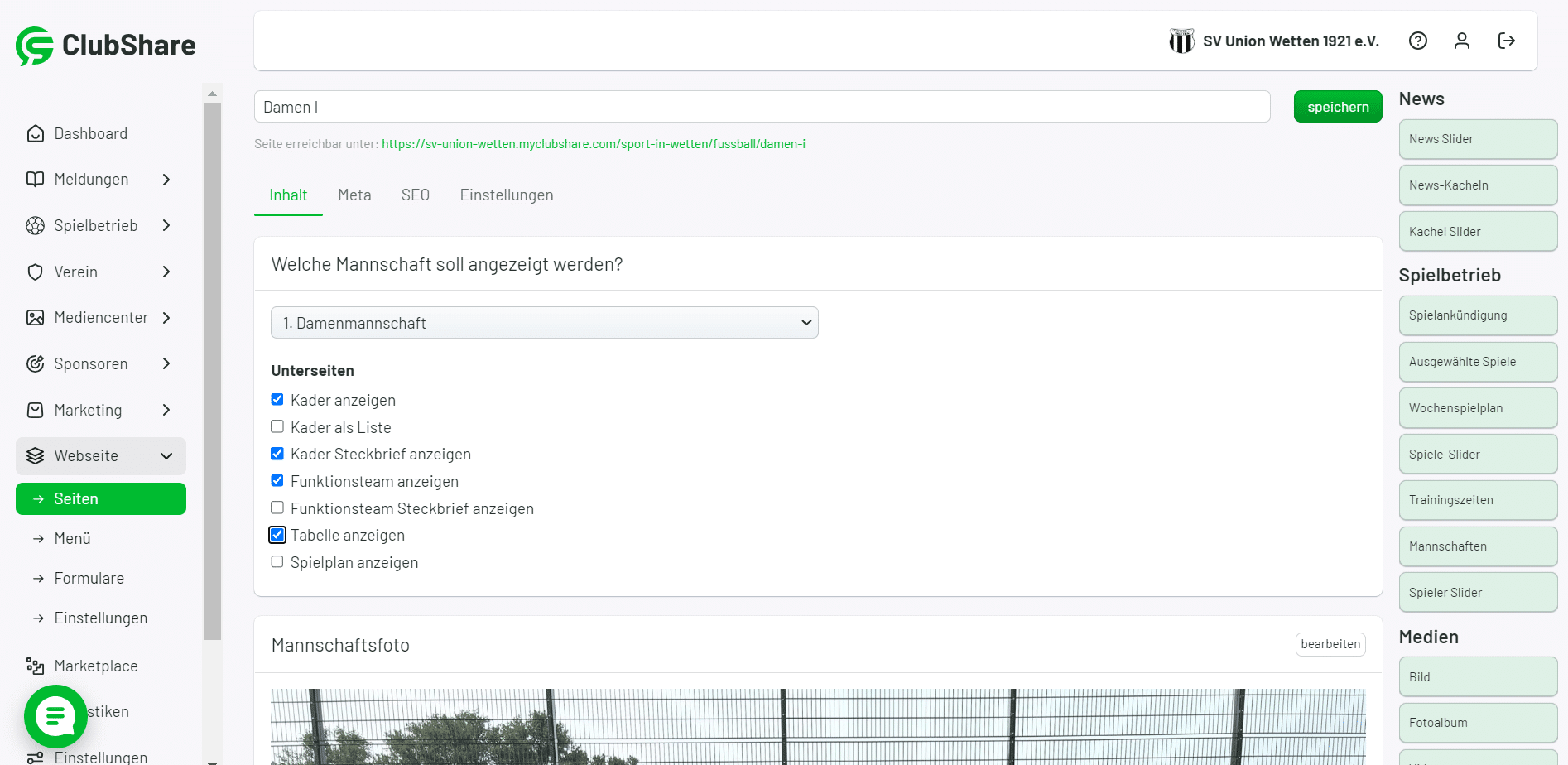This screenshot has width=1568, height=765.
Task: Click the Sponsoren target icon
Action: [x=35, y=364]
